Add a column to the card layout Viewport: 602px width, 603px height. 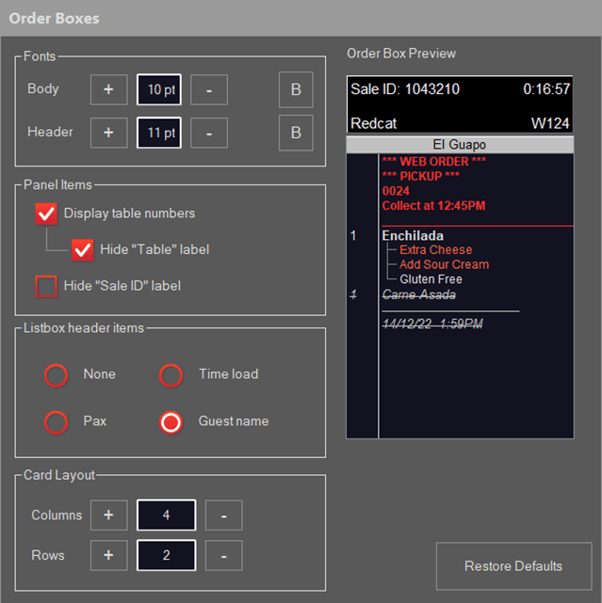point(109,515)
